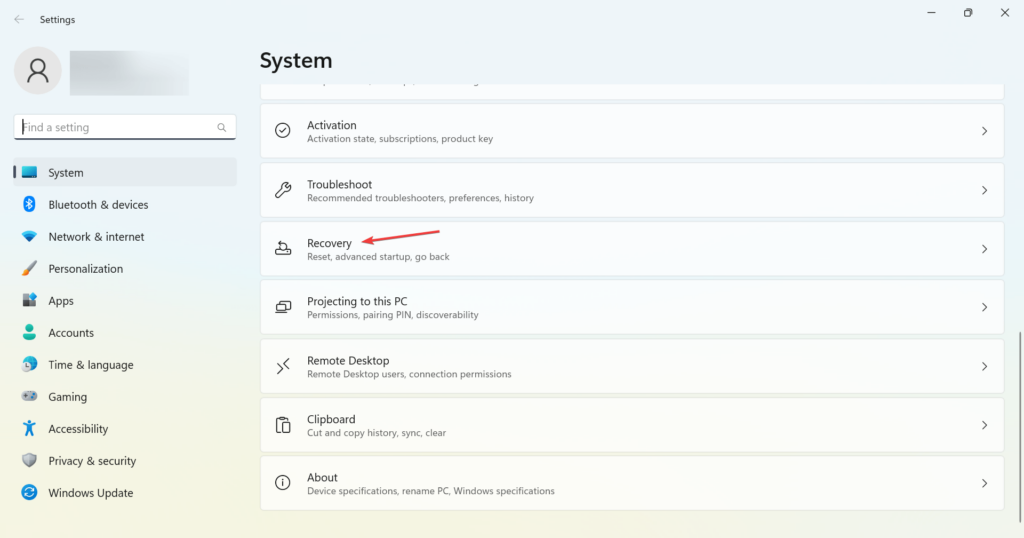Click the Find a setting field
This screenshot has width=1024, height=538.
pos(125,127)
